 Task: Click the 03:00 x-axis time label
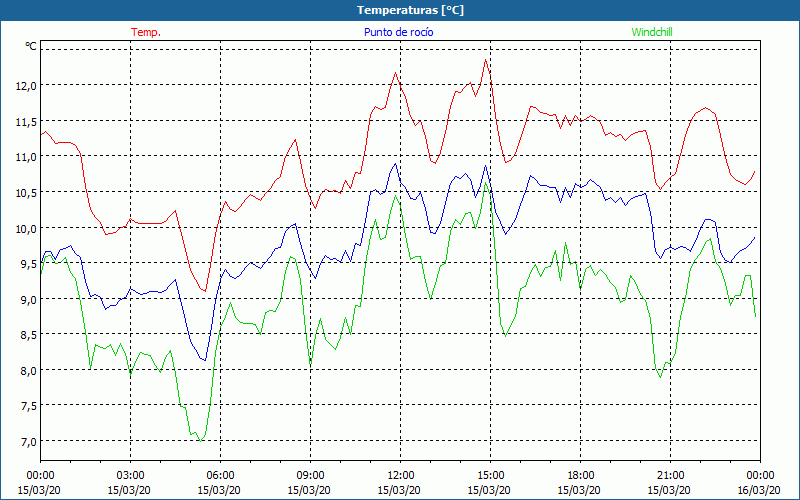131,476
